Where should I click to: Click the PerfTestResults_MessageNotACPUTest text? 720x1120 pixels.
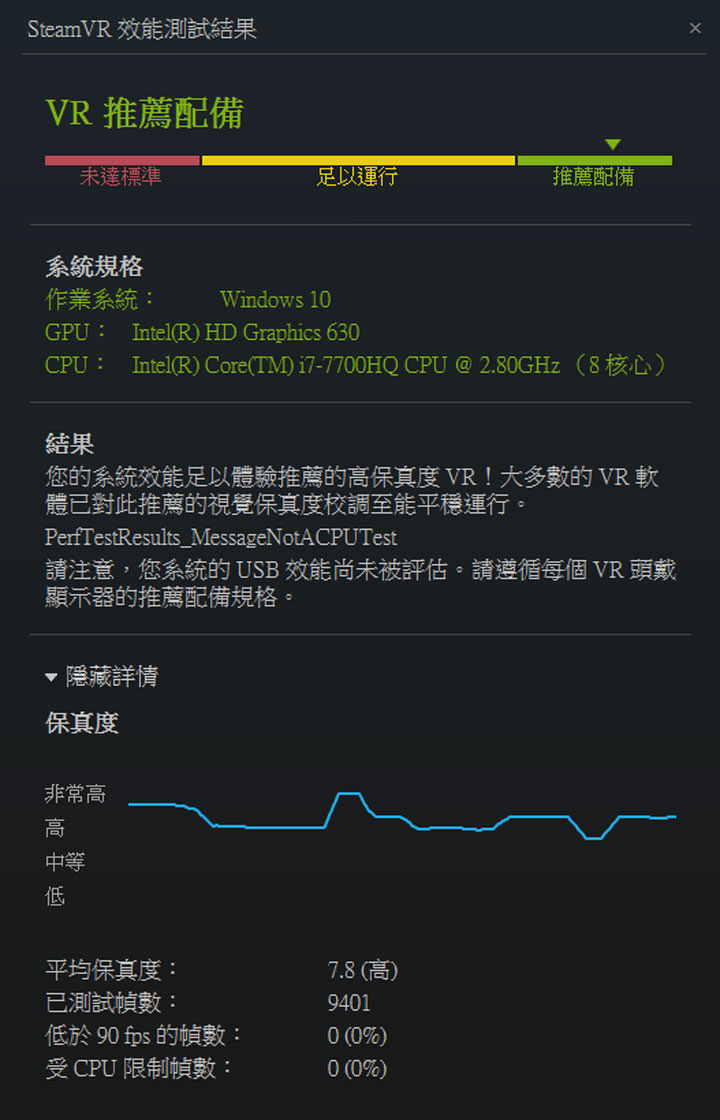point(221,536)
